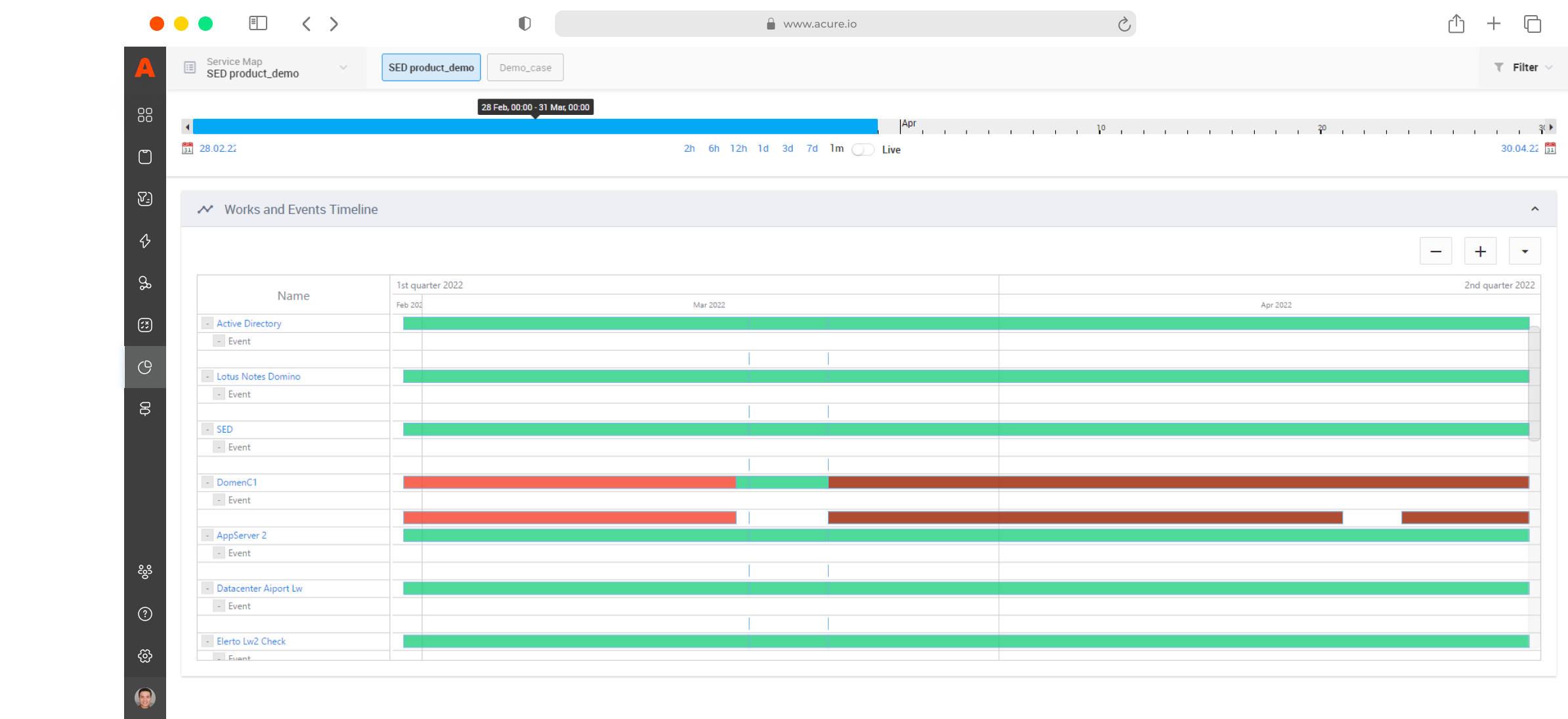This screenshot has width=1568, height=719.
Task: Open the Filter dropdown
Action: [x=1523, y=68]
